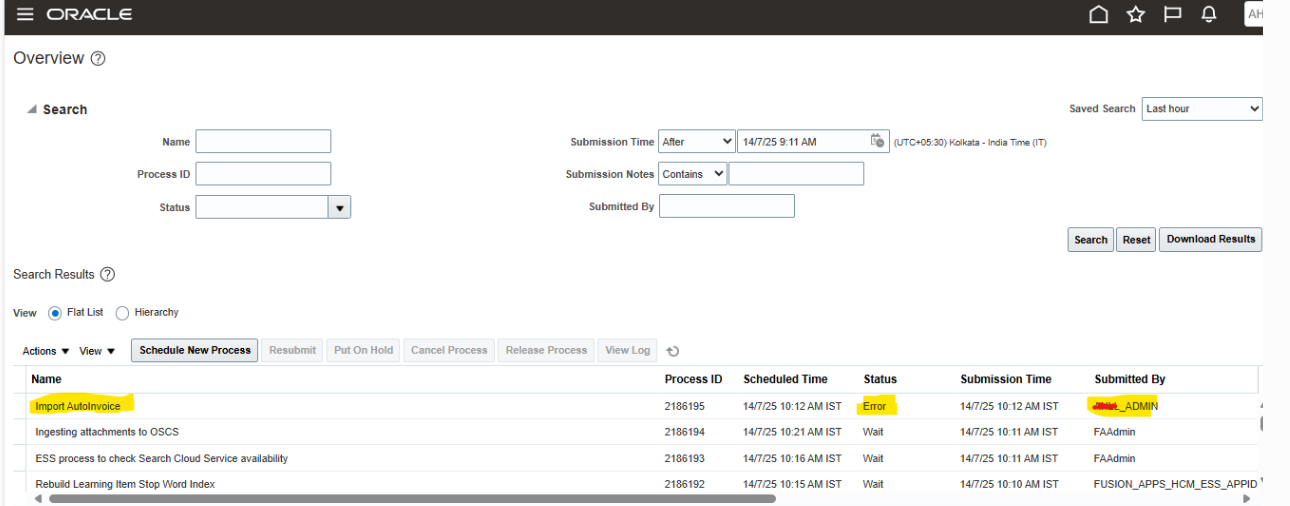Click process ID 2186195
The height and width of the screenshot is (506, 1290).
(685, 406)
